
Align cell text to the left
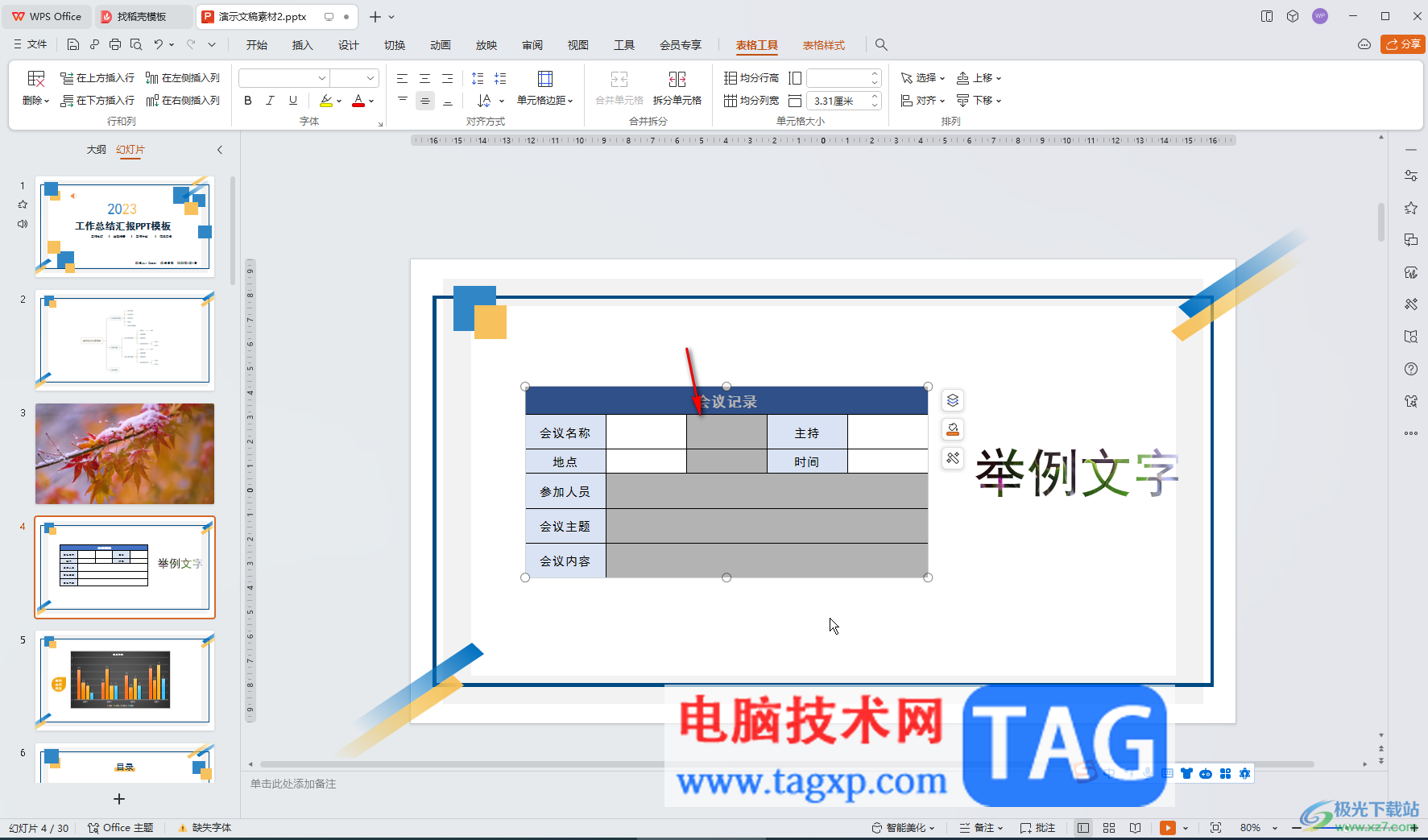[403, 78]
